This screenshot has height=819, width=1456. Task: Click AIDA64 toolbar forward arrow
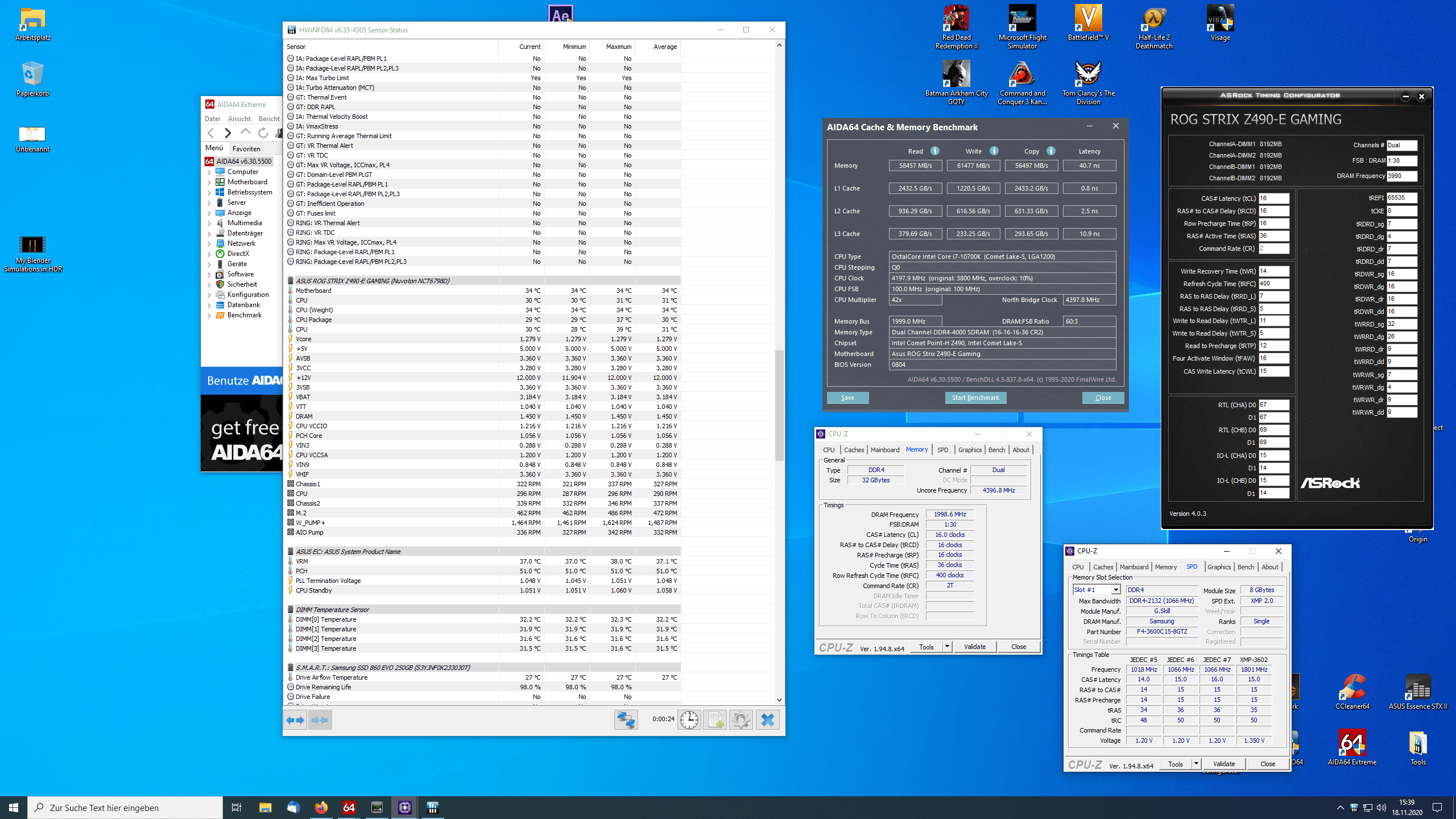point(227,133)
